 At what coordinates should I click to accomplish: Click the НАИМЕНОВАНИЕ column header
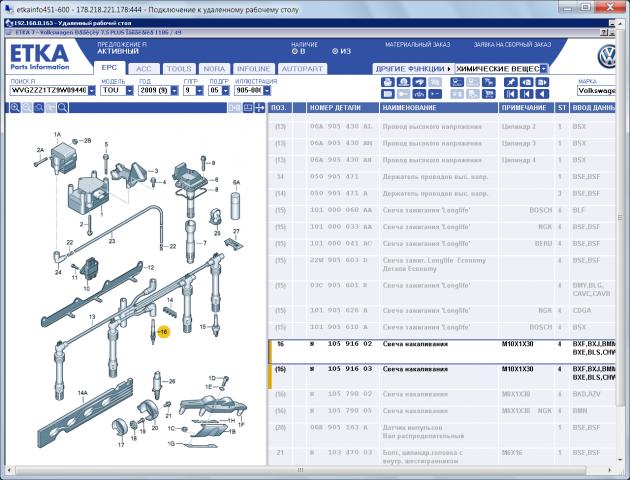(438, 108)
